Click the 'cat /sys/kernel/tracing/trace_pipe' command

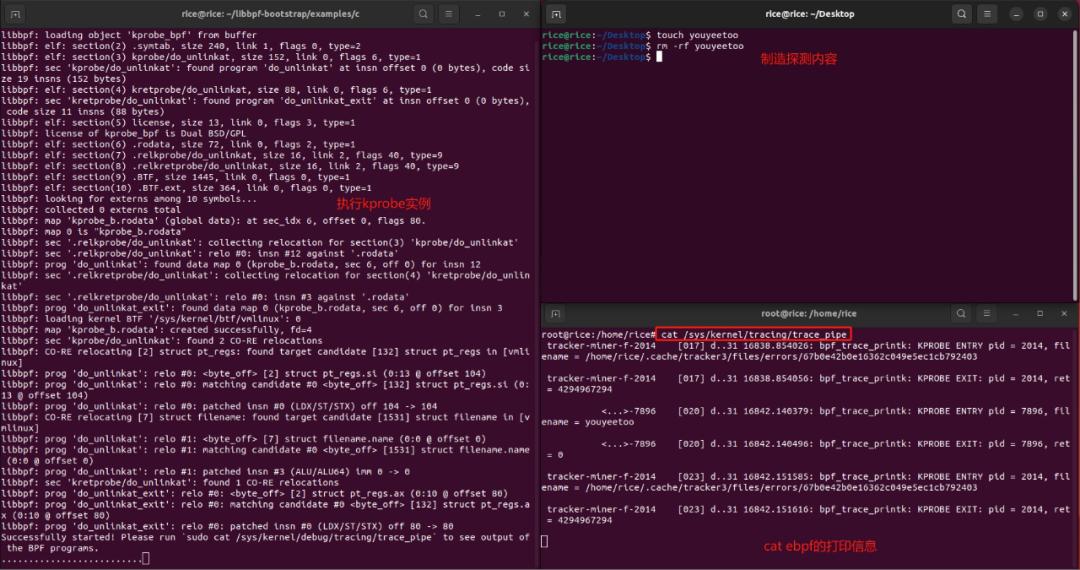point(754,335)
